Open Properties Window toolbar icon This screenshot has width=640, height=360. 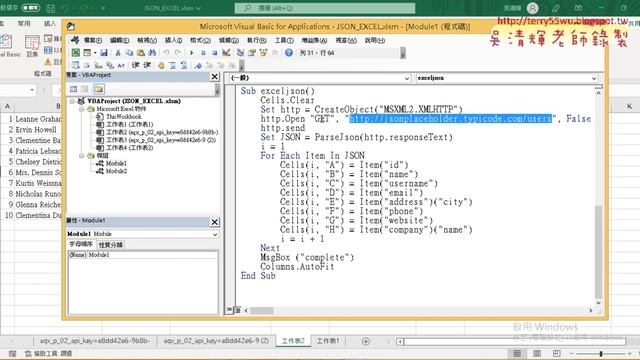(x=252, y=53)
